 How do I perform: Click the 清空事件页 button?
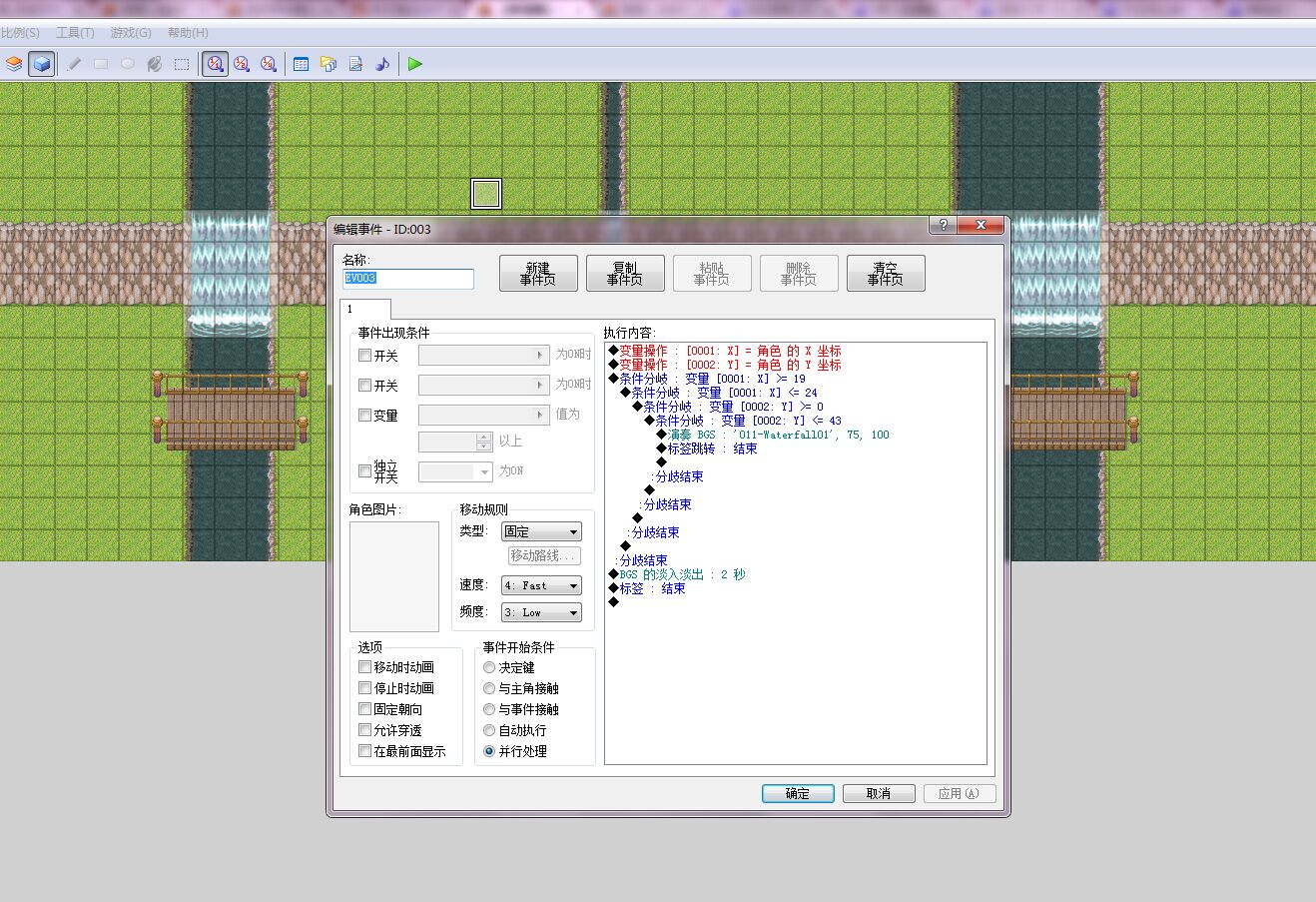click(x=886, y=274)
